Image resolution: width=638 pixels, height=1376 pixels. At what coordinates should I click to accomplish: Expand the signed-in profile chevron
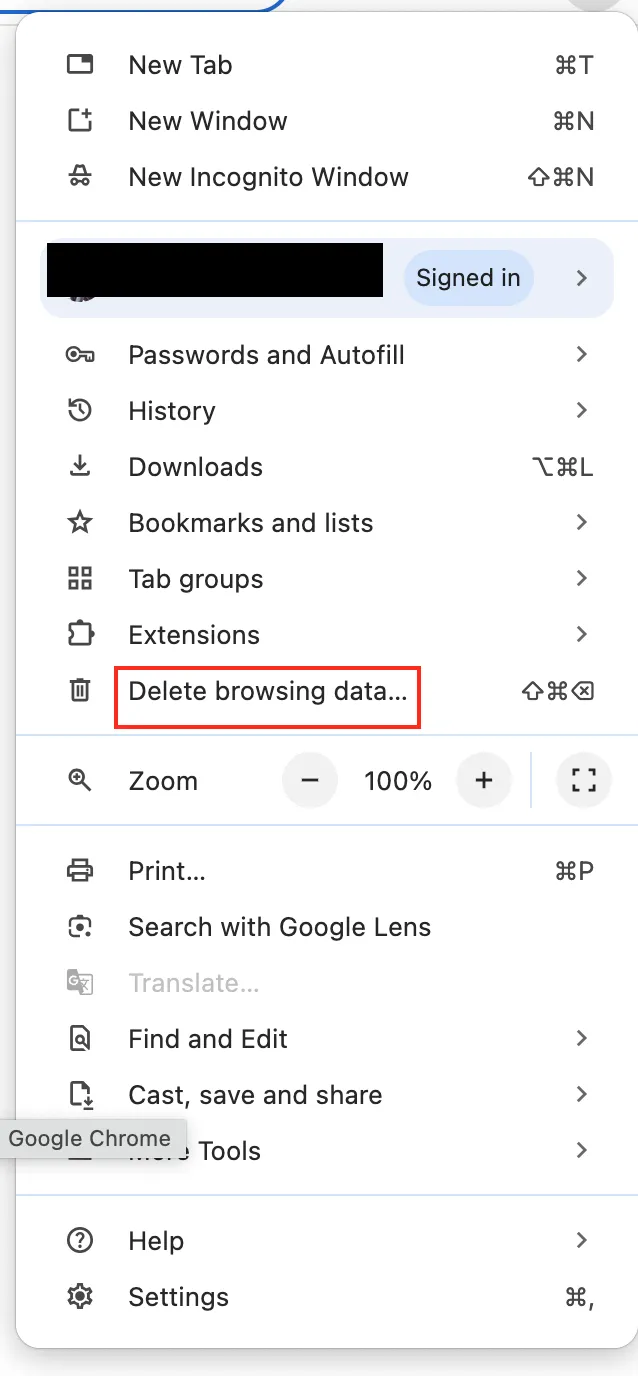click(582, 278)
